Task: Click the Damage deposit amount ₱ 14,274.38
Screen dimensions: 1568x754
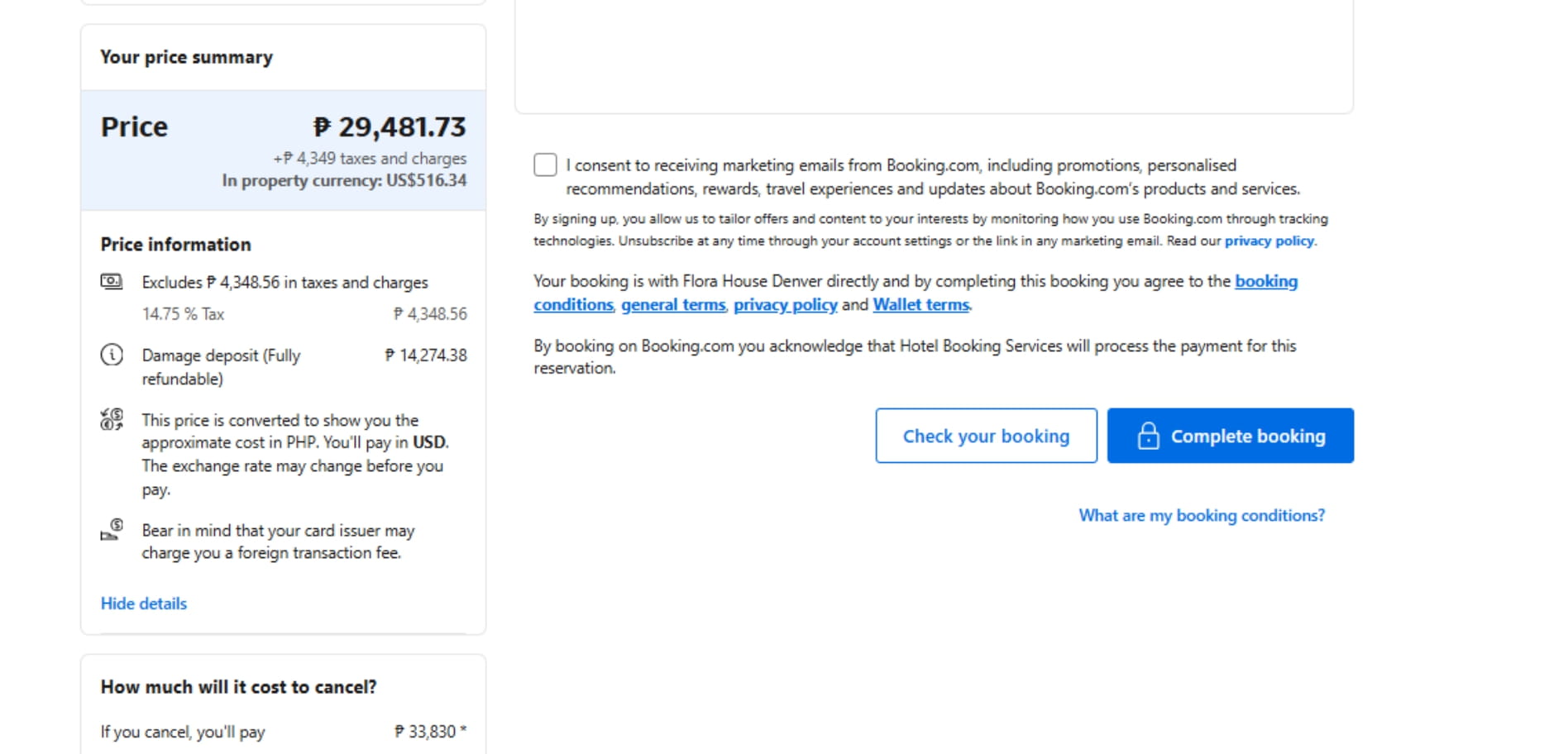Action: (x=426, y=356)
